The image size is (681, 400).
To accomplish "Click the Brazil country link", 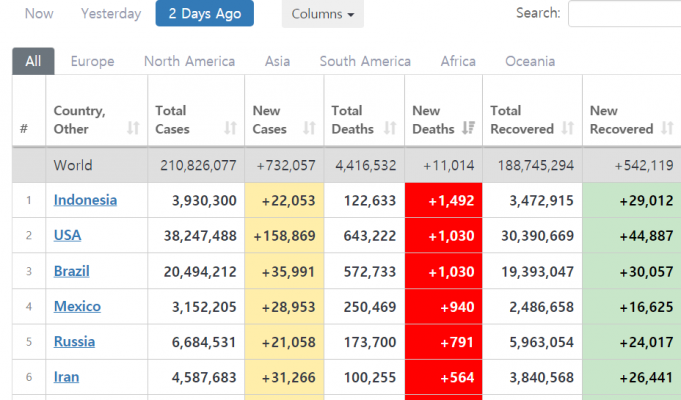I will [72, 271].
